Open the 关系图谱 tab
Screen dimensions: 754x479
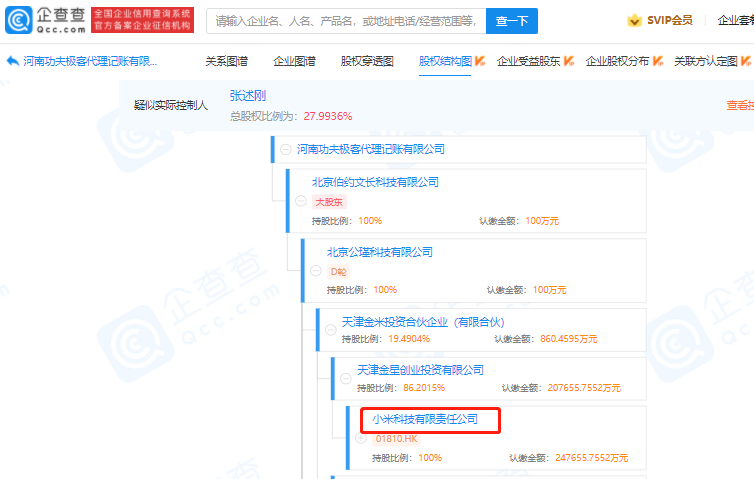point(226,61)
